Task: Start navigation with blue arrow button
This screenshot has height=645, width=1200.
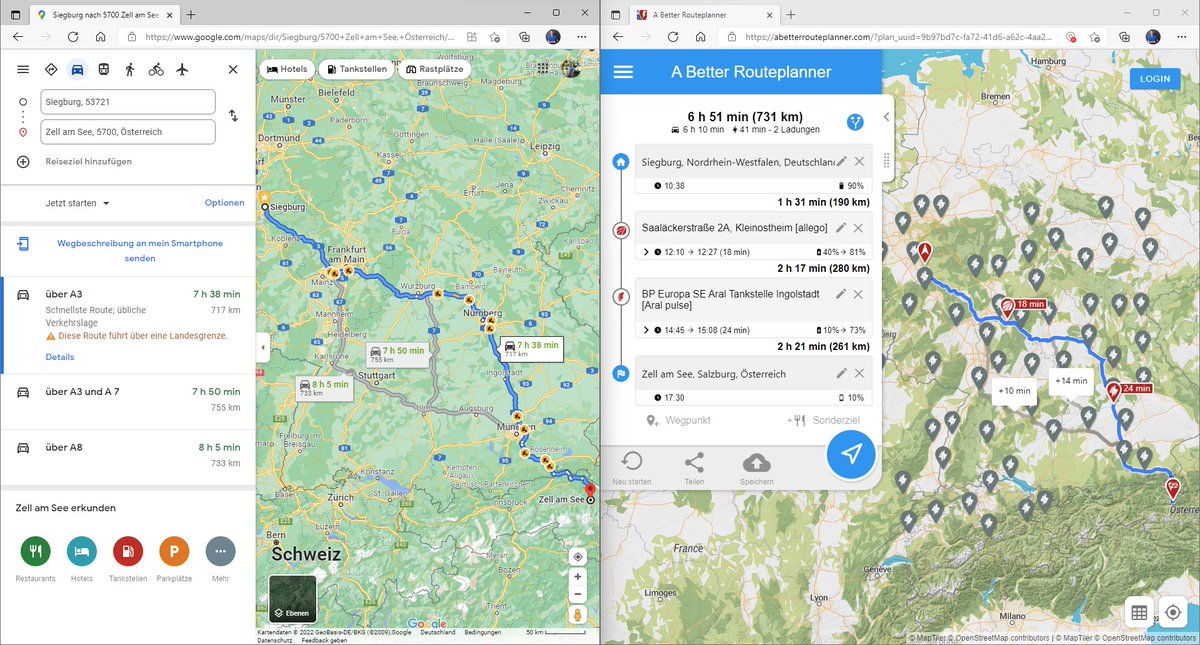Action: (x=851, y=454)
